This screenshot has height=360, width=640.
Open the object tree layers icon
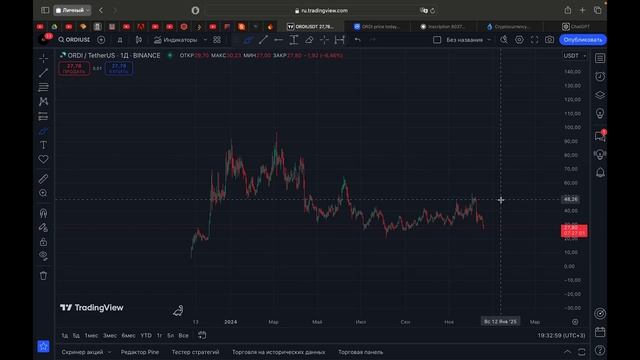coord(600,95)
